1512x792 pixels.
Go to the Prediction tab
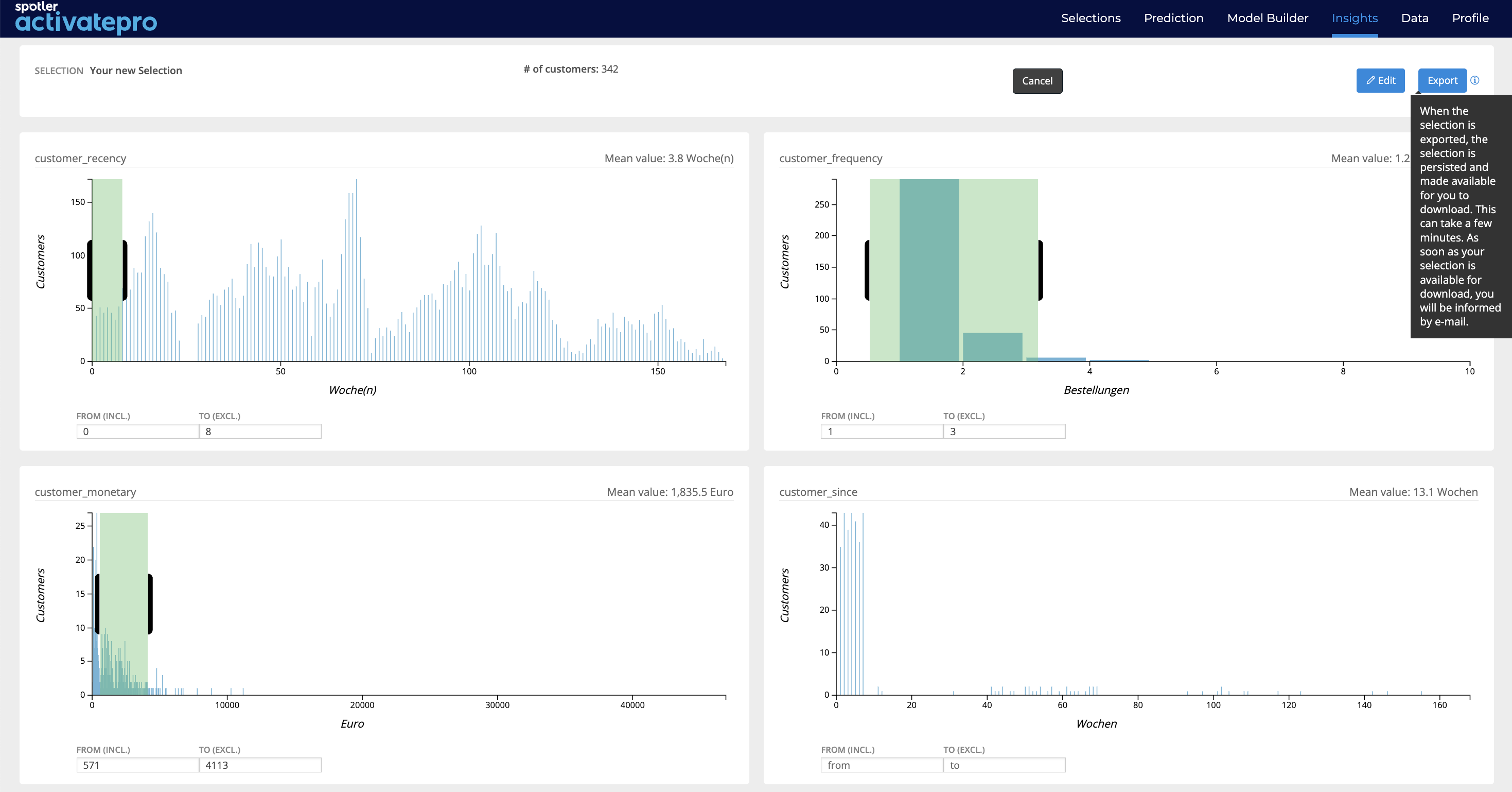click(1173, 18)
